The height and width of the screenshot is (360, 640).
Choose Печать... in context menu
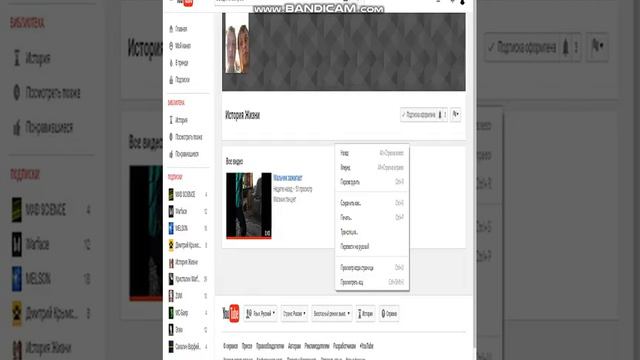coord(372,218)
